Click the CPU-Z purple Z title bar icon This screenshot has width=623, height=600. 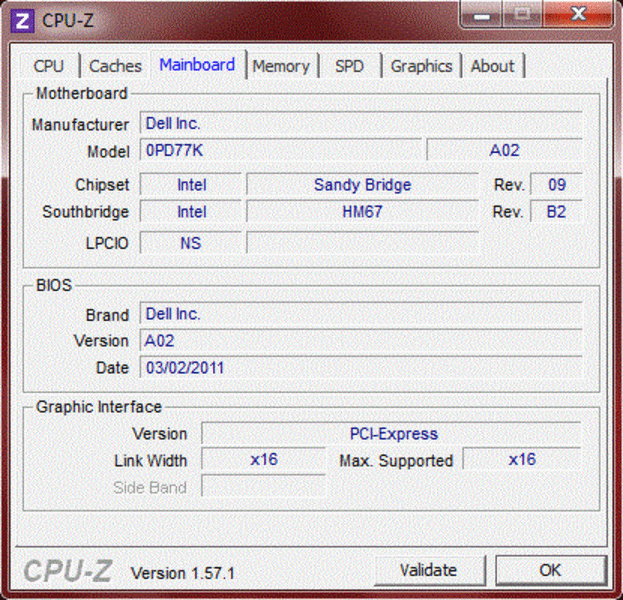tap(22, 20)
